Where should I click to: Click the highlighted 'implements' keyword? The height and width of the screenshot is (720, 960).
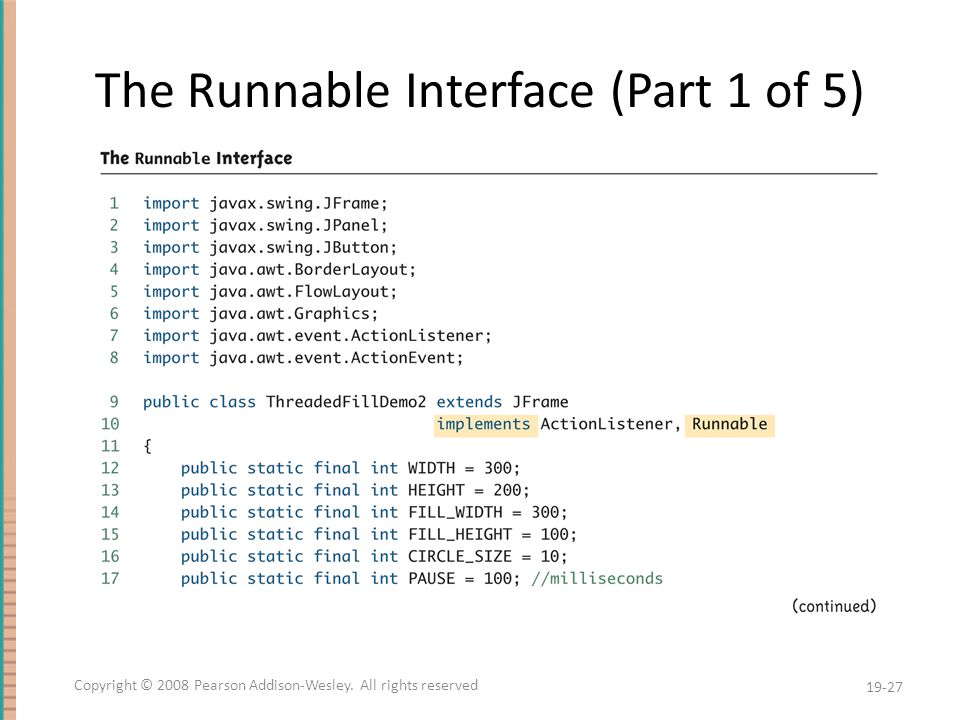click(485, 424)
